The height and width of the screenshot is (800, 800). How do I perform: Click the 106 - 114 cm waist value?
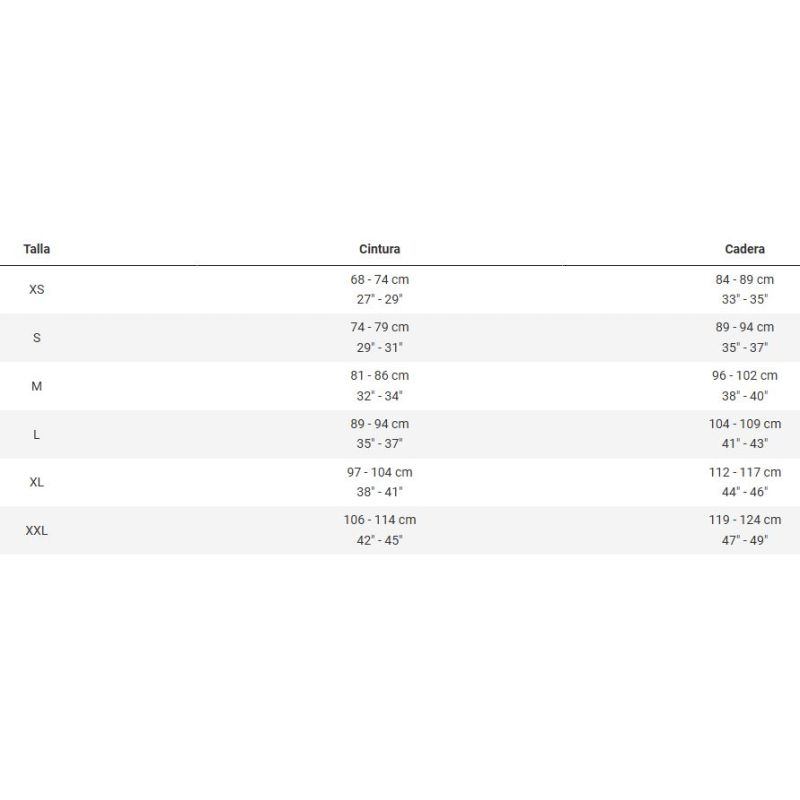pyautogui.click(x=380, y=520)
